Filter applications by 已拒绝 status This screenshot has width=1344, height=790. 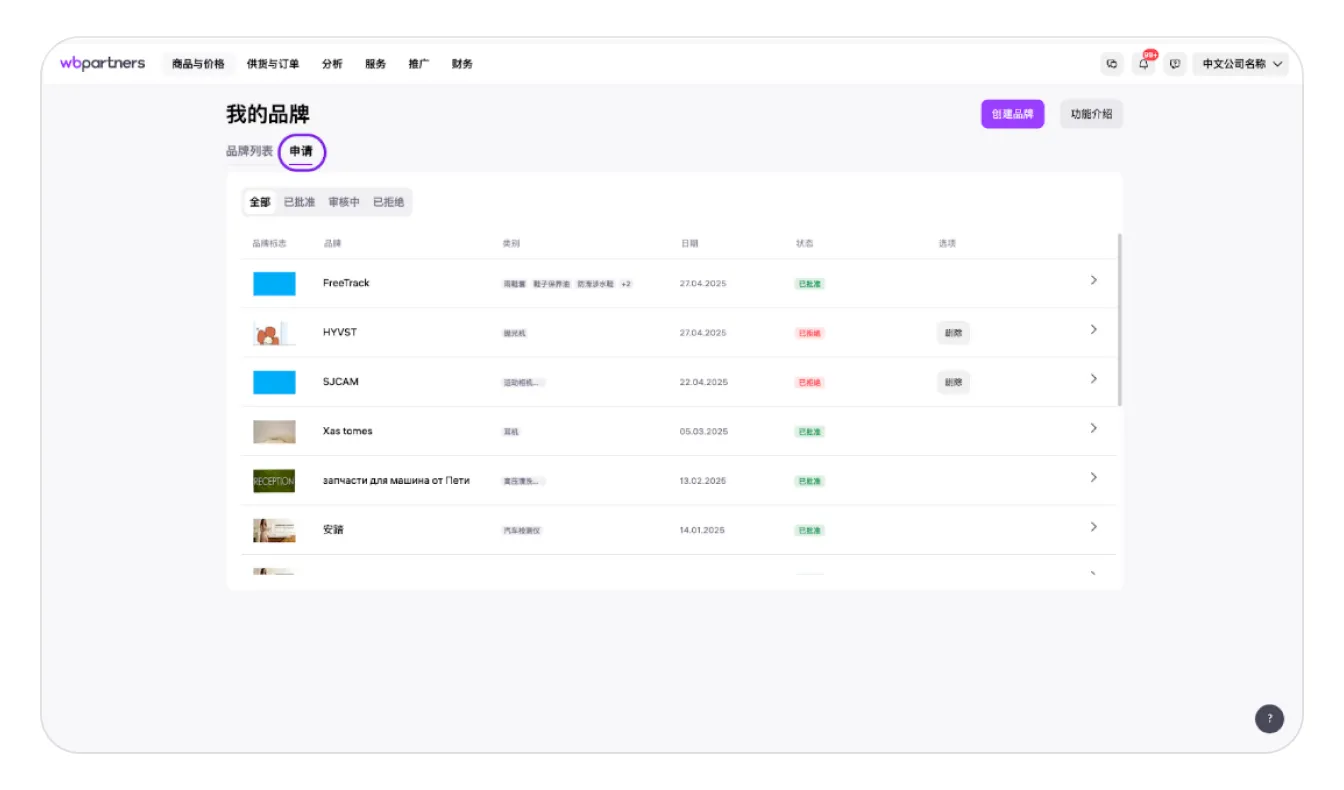388,202
